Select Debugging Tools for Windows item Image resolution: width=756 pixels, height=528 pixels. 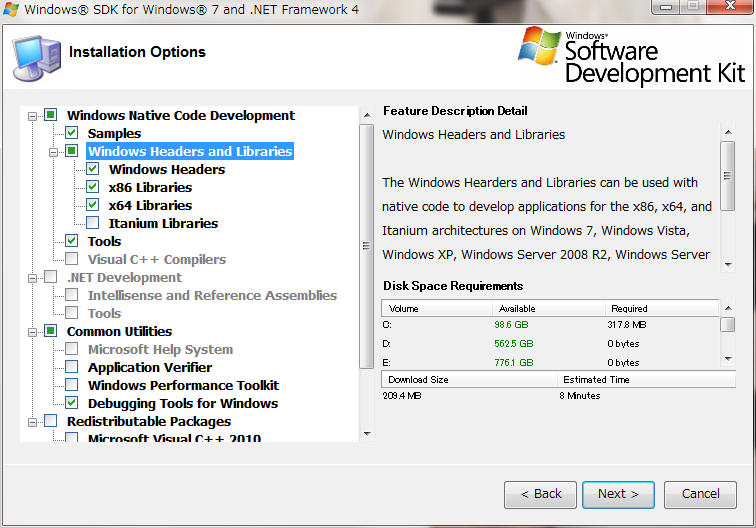coord(183,403)
